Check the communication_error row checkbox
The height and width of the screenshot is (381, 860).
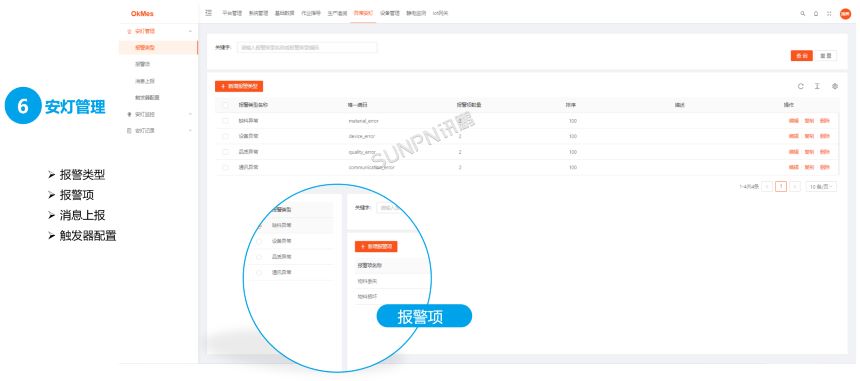point(225,167)
